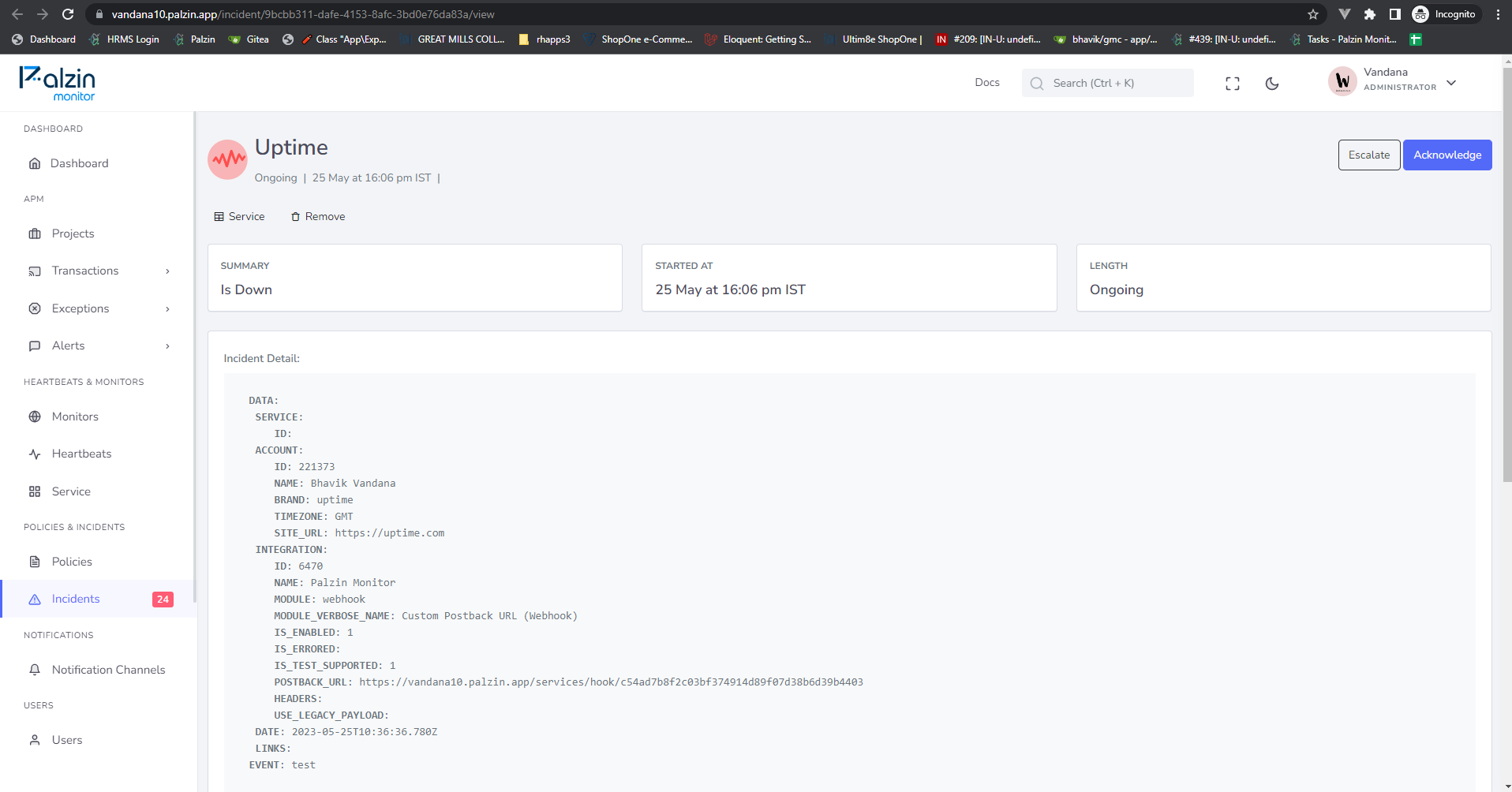Click the Heartbeats pulse icon
Image resolution: width=1512 pixels, height=792 pixels.
[x=35, y=454]
